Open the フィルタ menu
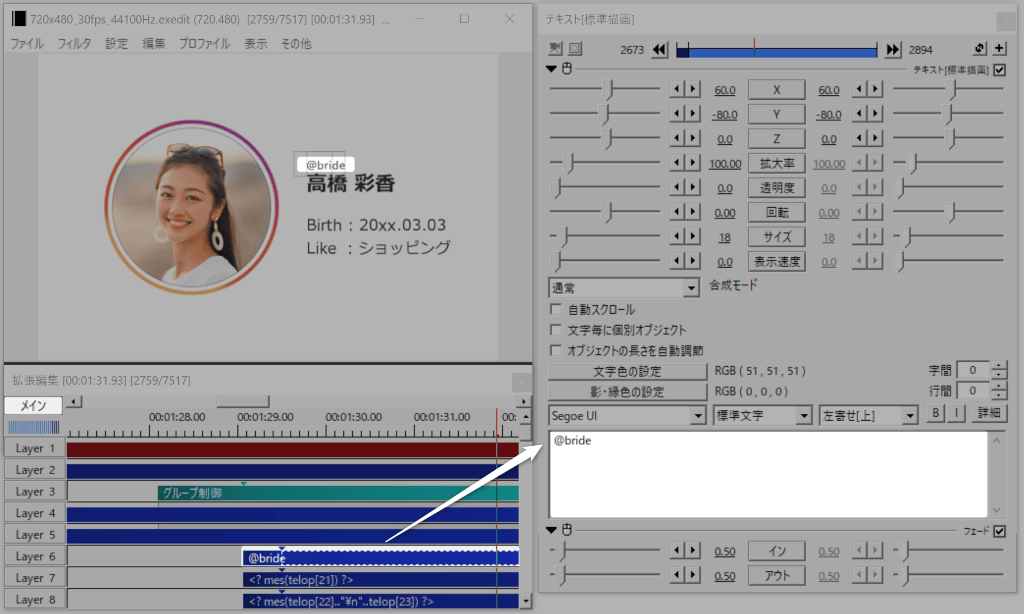 coord(74,44)
